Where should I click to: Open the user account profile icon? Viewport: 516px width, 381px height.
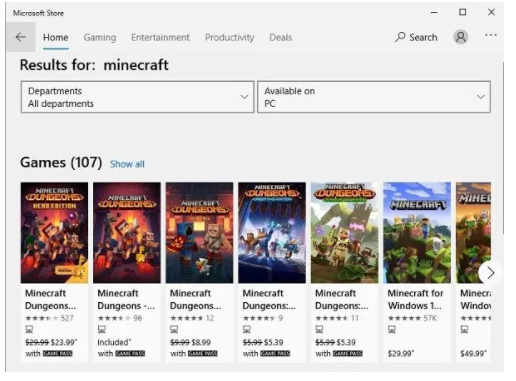(x=461, y=37)
